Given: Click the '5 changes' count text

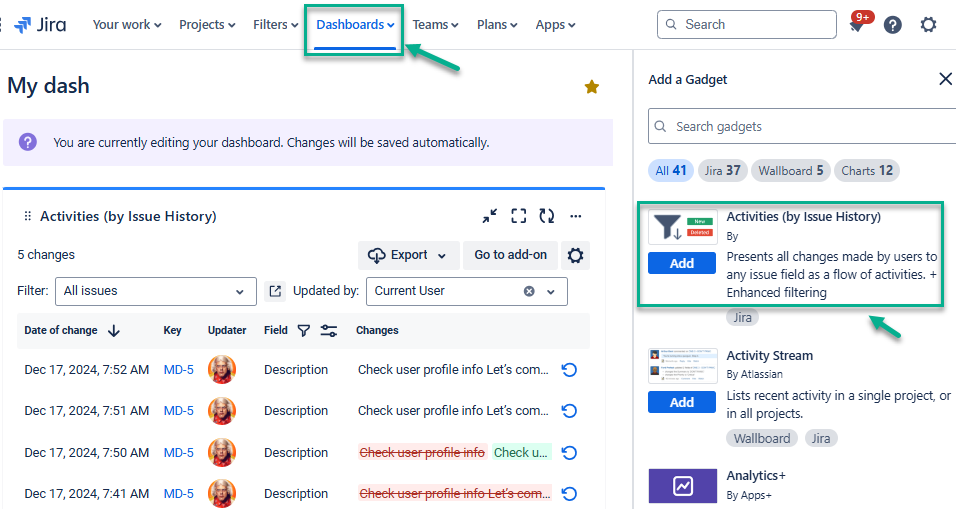Looking at the screenshot, I should point(46,255).
